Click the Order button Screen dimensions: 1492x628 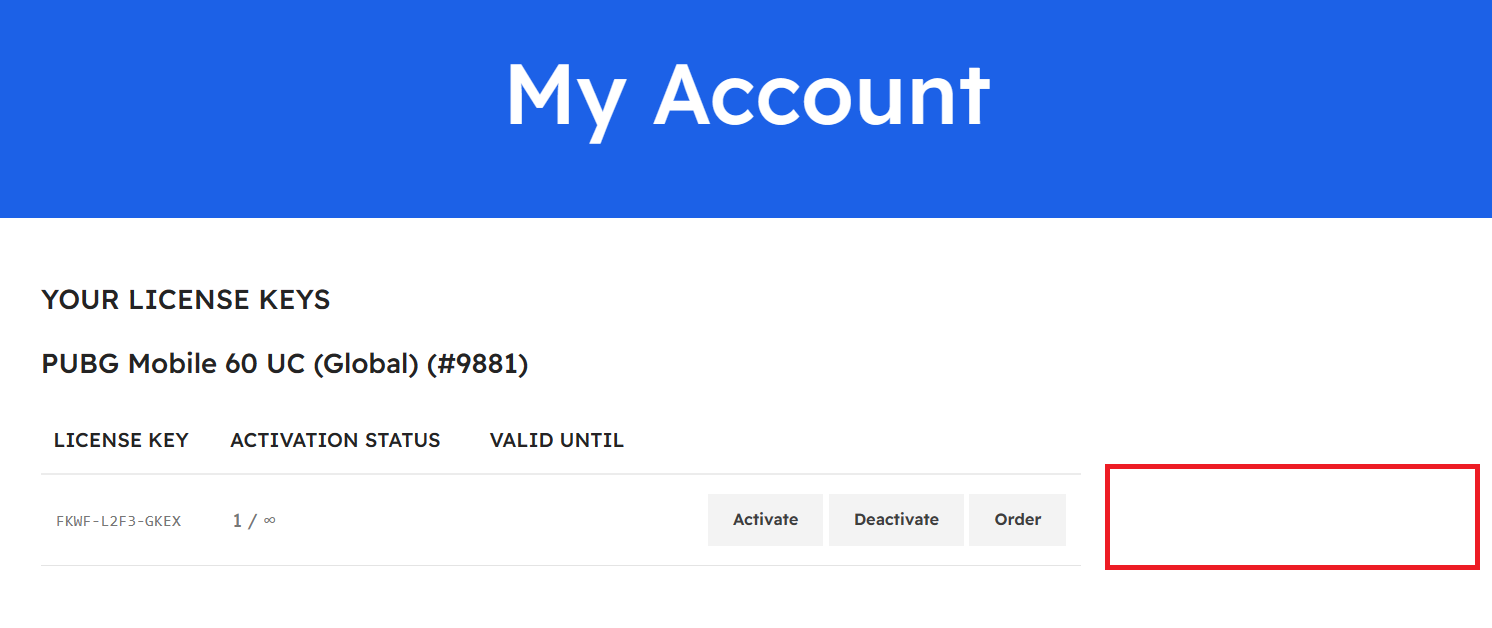1017,519
